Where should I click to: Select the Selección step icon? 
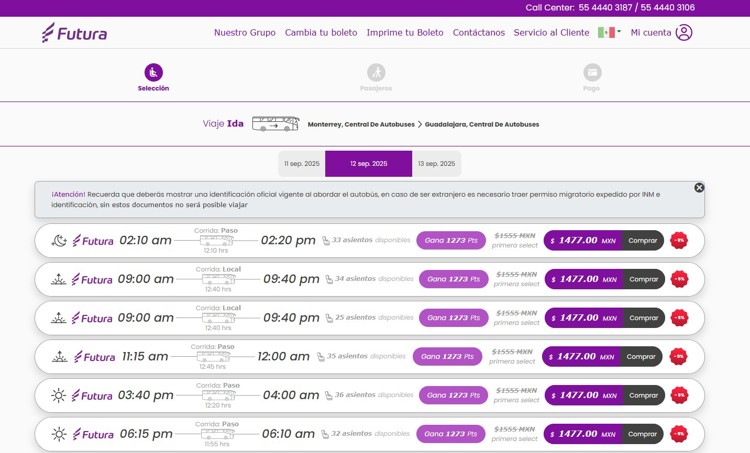coord(154,73)
